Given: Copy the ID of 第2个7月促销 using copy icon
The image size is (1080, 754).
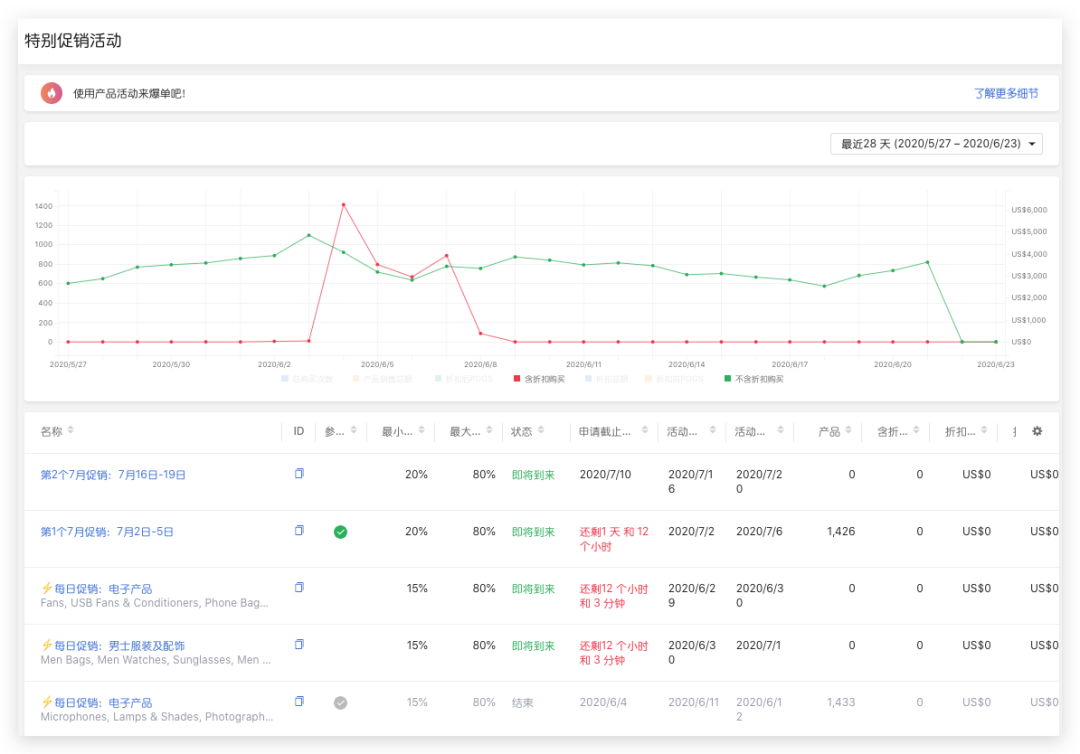Looking at the screenshot, I should (299, 473).
